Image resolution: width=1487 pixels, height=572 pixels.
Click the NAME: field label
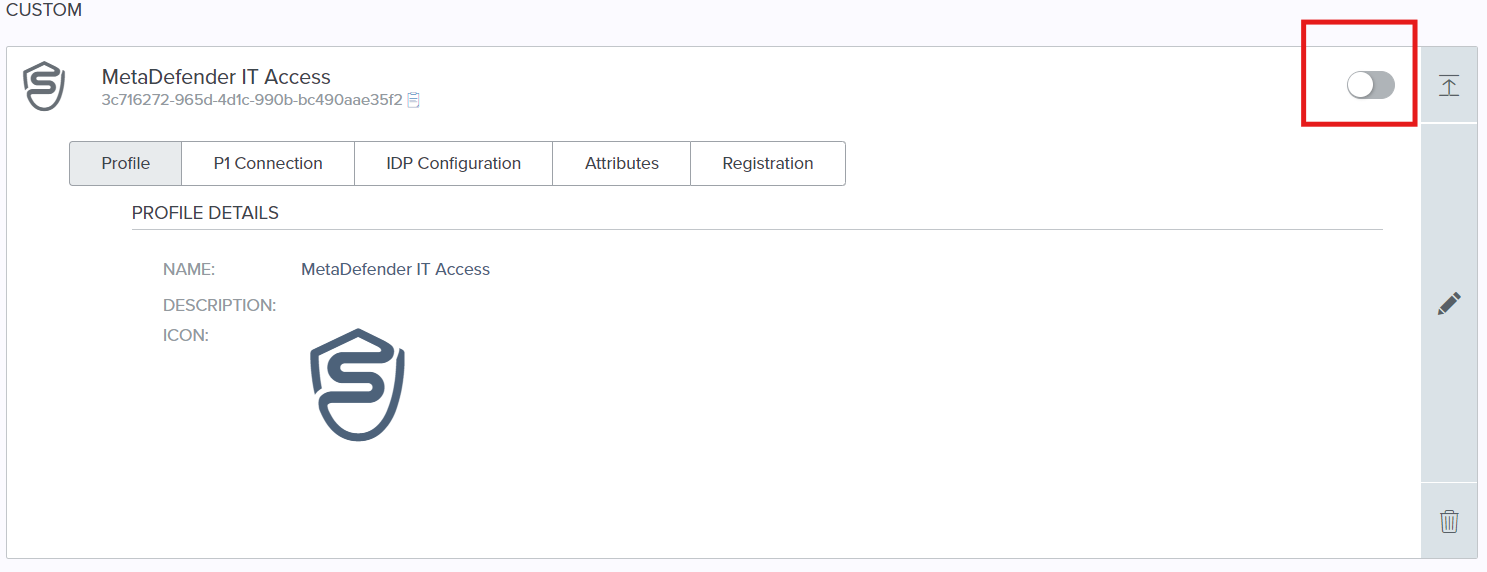(x=189, y=269)
